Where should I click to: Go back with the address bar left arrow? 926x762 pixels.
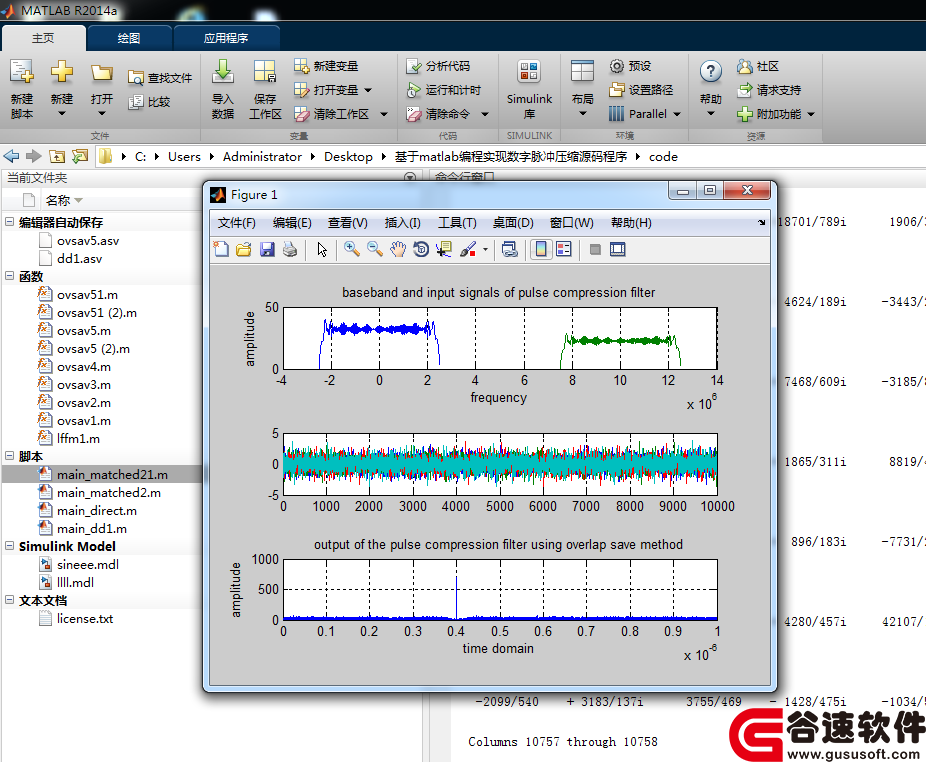11,157
